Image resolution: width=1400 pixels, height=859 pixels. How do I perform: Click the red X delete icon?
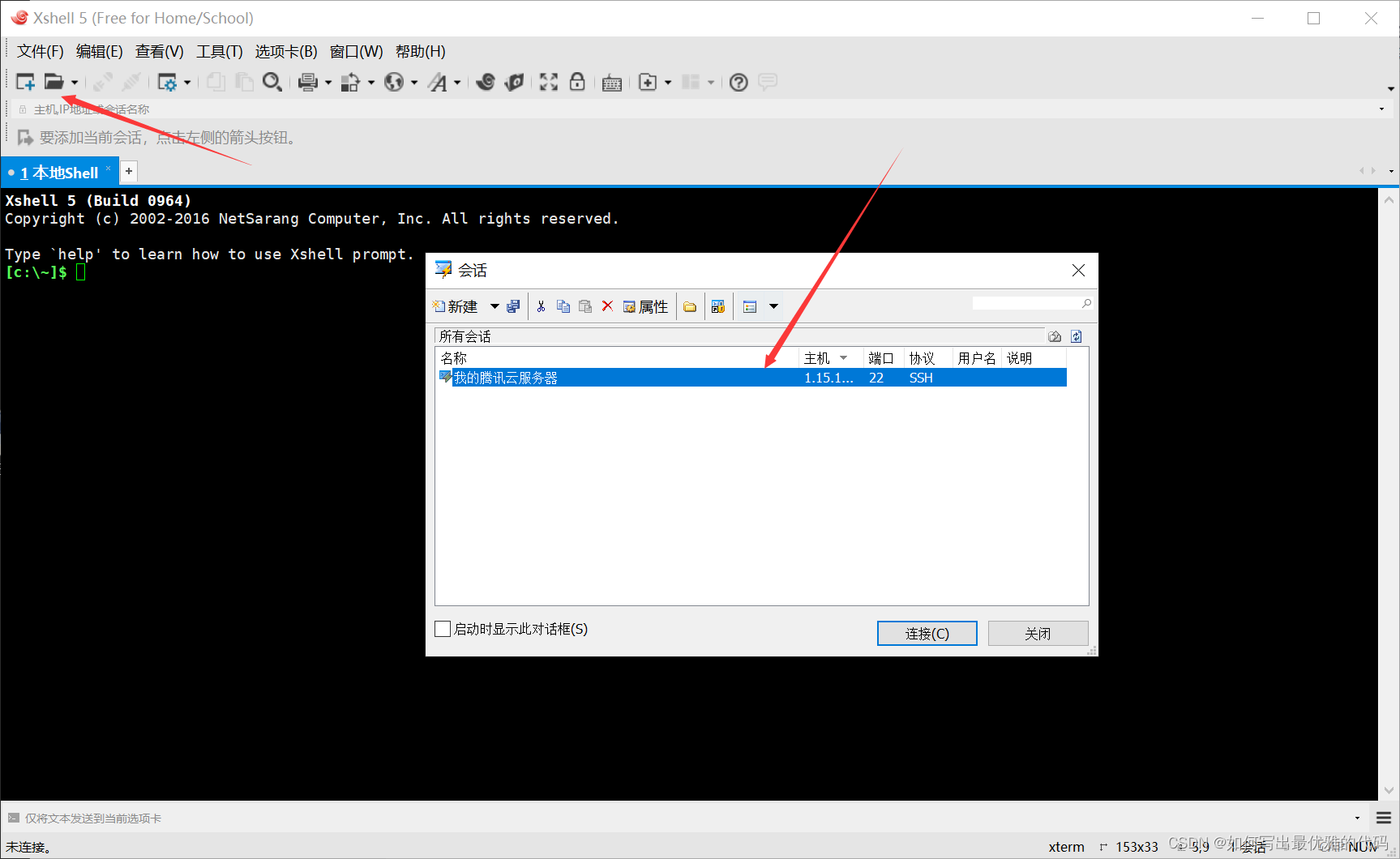[607, 306]
